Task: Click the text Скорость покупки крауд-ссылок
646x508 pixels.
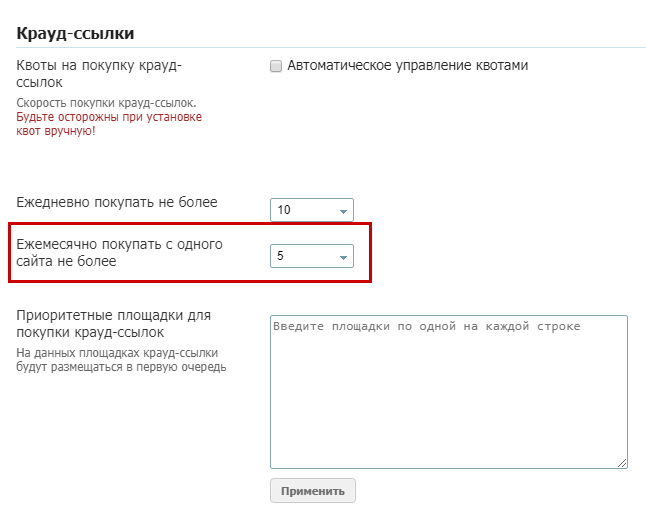Action: pos(106,103)
